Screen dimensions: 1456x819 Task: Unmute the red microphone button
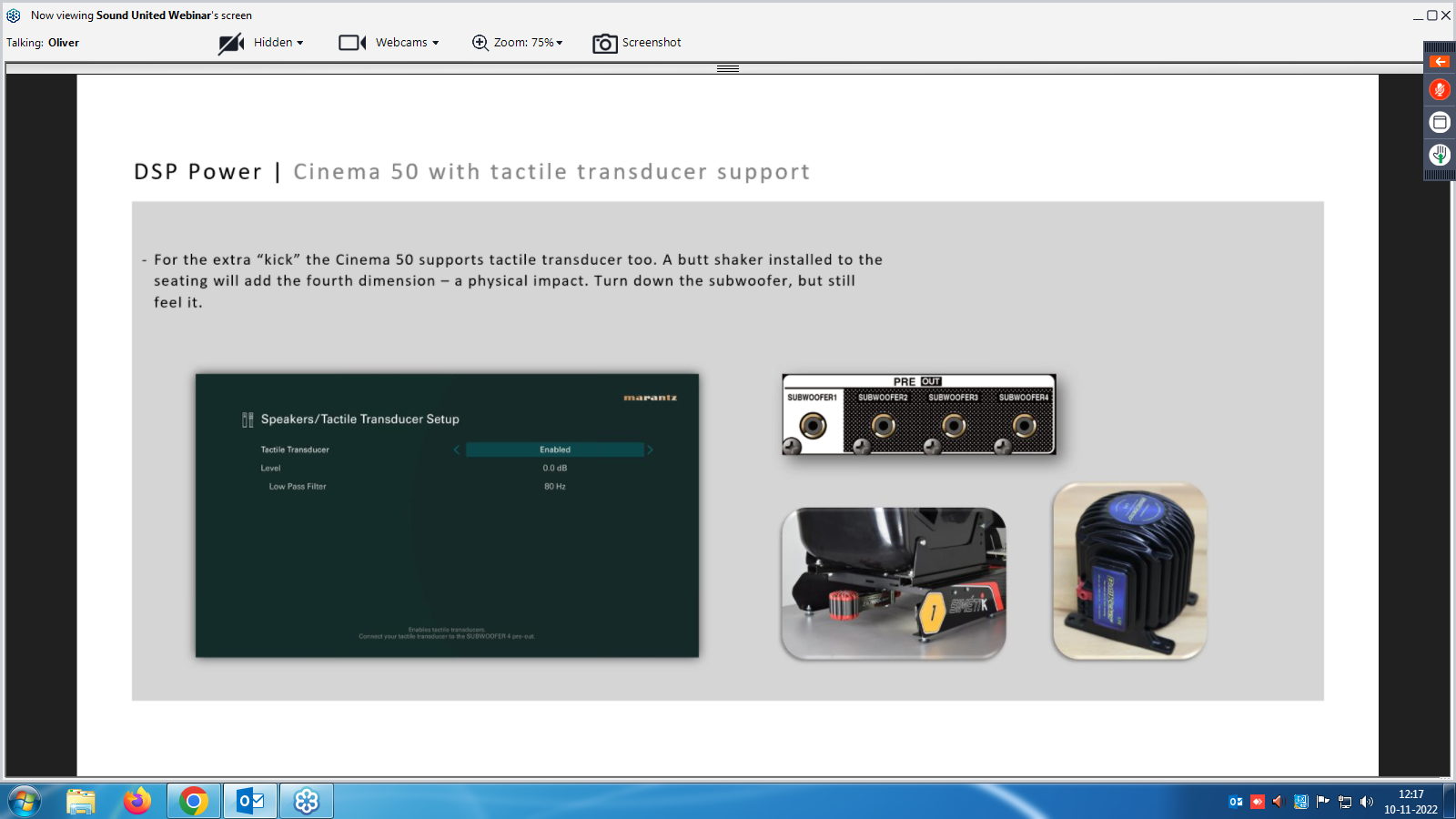click(1440, 89)
